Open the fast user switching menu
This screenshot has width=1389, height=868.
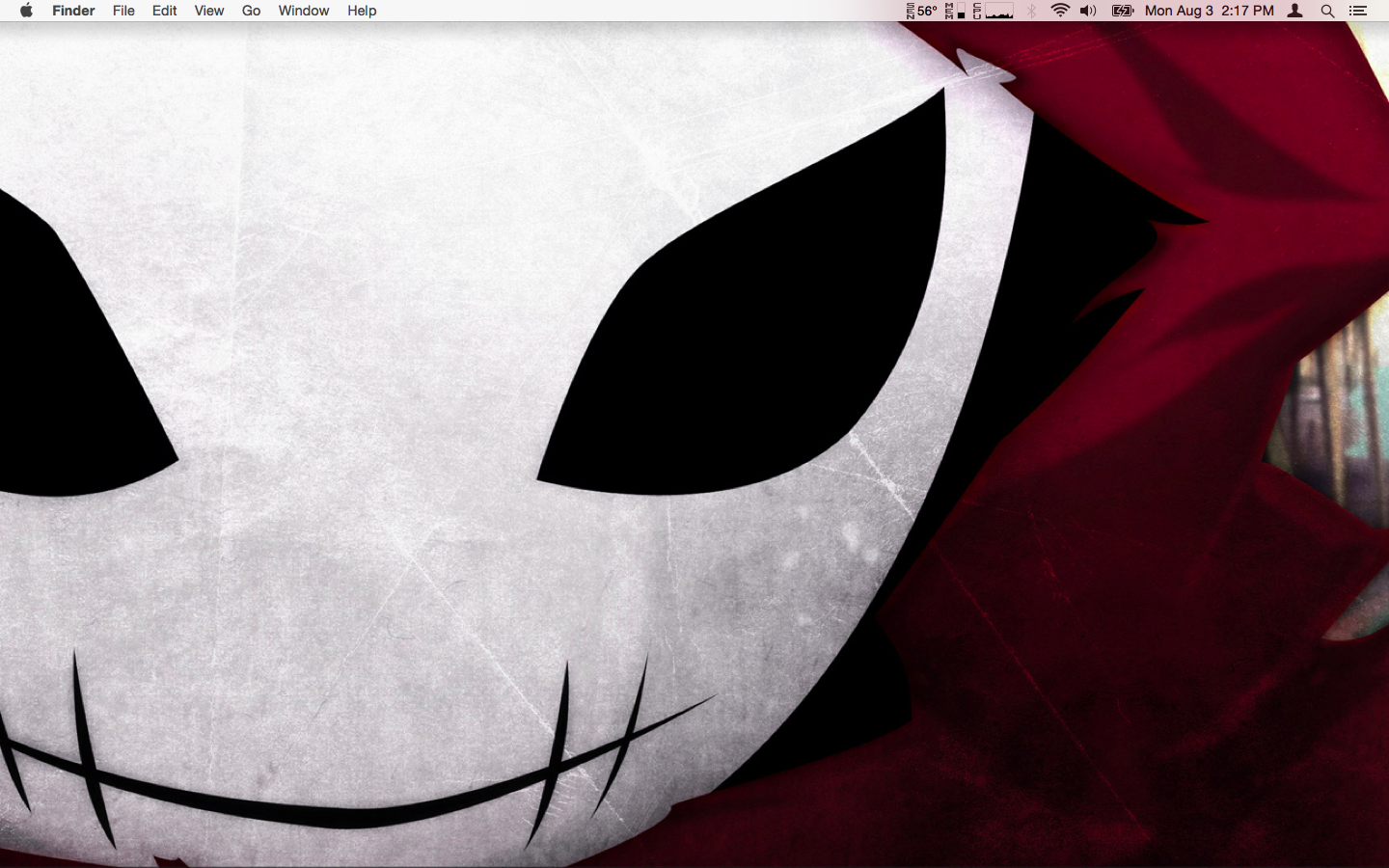[x=1295, y=11]
